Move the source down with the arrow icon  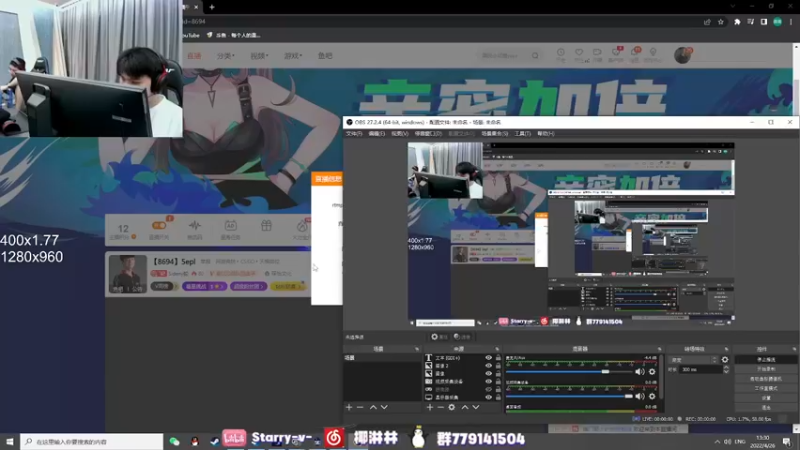pyautogui.click(x=476, y=407)
